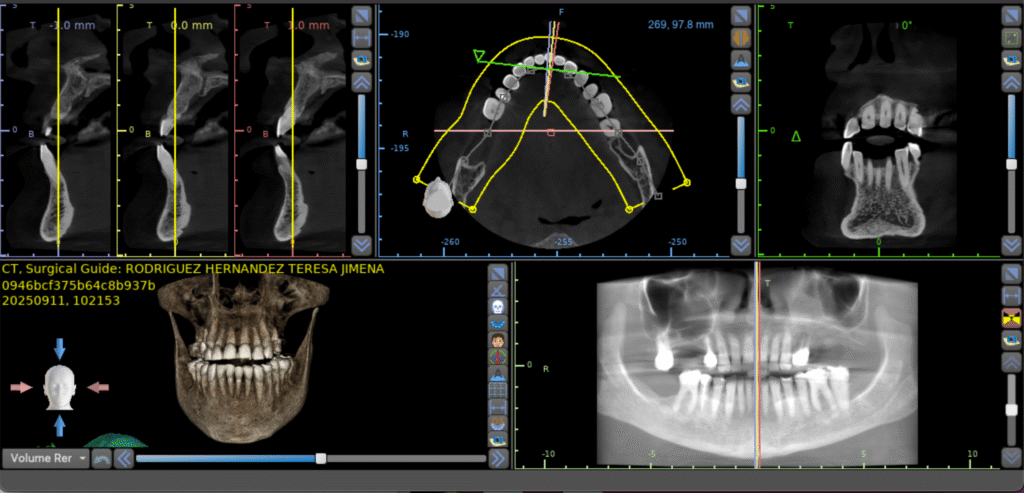The width and height of the screenshot is (1024, 493).
Task: Toggle the eye visibility icon in cross-section view
Action: tap(362, 59)
